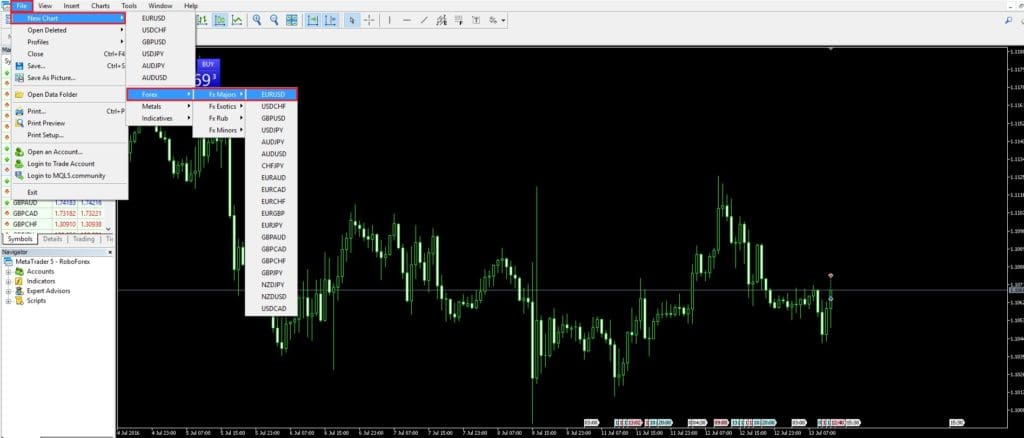This screenshot has height=438, width=1024.
Task: Expand the Expert Advisors tree node
Action: point(8,291)
